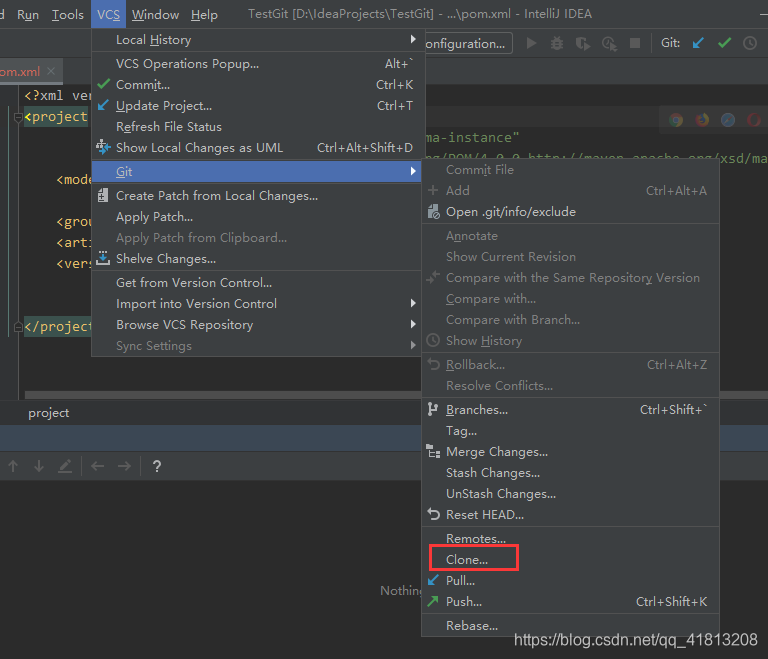Open preview in Chrome browser icon
The height and width of the screenshot is (659, 768).
point(676,120)
